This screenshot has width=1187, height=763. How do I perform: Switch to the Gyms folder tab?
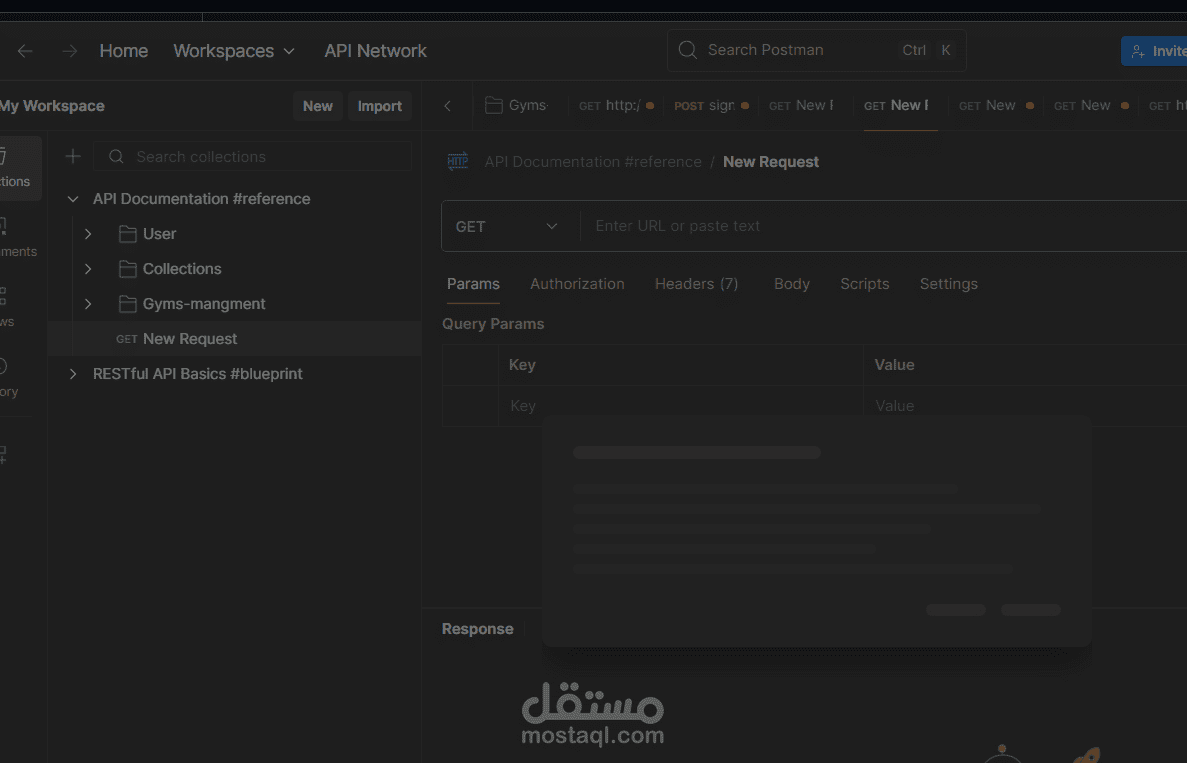pos(517,105)
